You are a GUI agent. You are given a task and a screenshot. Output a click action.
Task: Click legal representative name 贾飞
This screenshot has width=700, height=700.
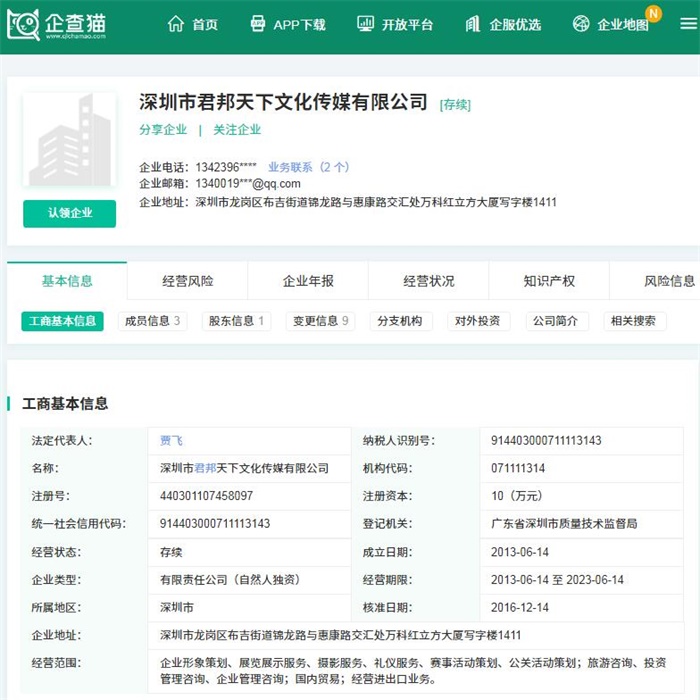171,440
